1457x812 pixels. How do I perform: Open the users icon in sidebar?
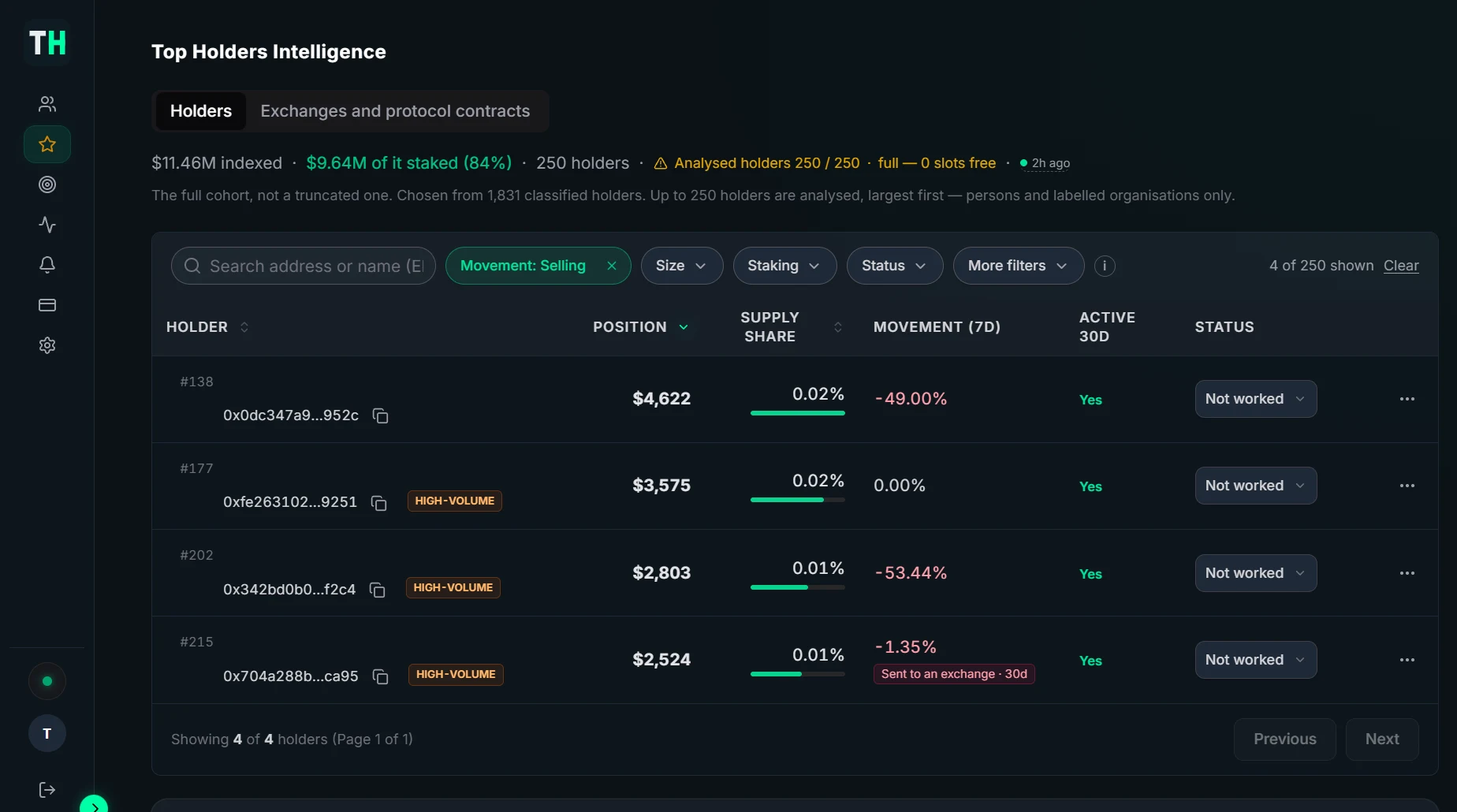click(x=47, y=104)
